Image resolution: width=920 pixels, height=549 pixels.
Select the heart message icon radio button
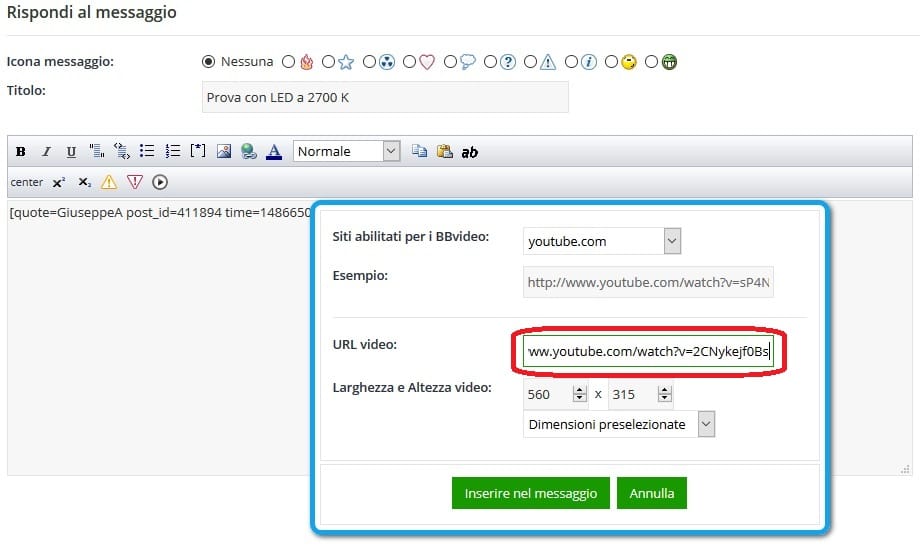pyautogui.click(x=410, y=62)
